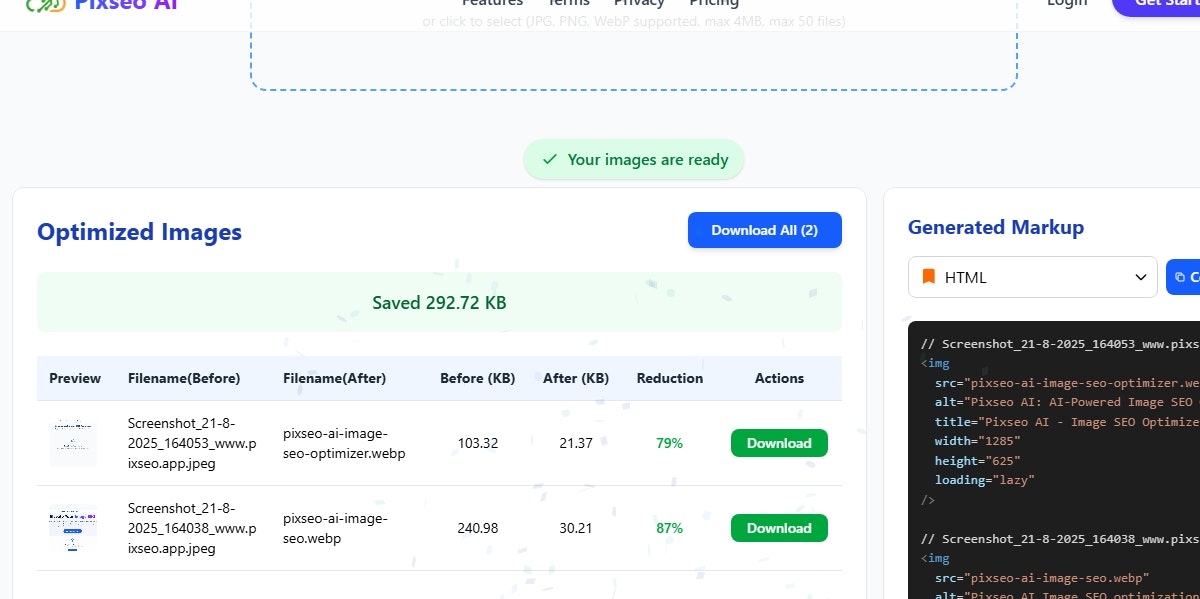The width and height of the screenshot is (1200, 599).
Task: Select the 'pixseo-ai-image-seo-optimizer.webp' filename cell
Action: pos(344,443)
